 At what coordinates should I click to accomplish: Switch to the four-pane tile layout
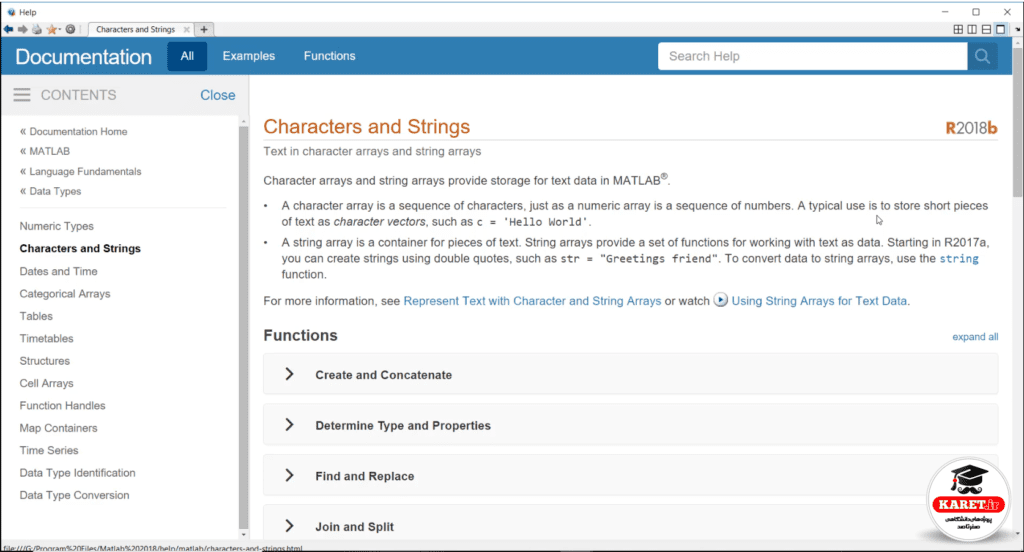pyautogui.click(x=958, y=29)
